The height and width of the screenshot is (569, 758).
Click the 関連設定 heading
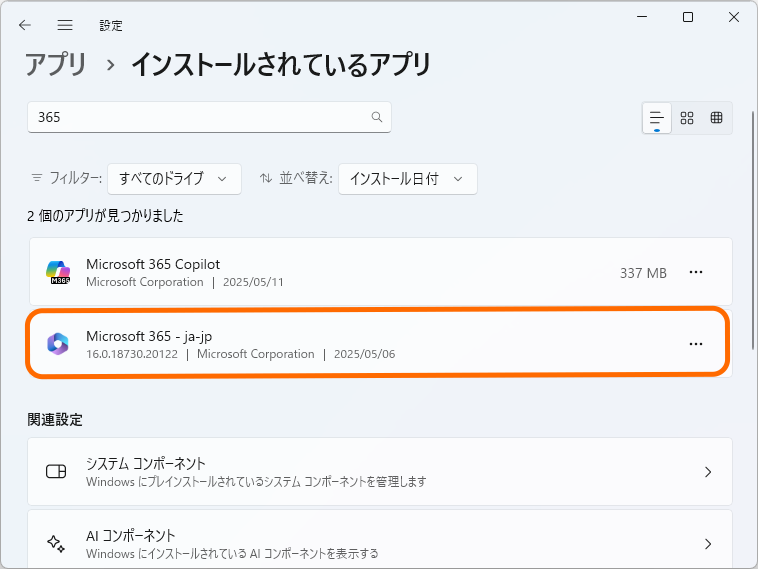55,420
